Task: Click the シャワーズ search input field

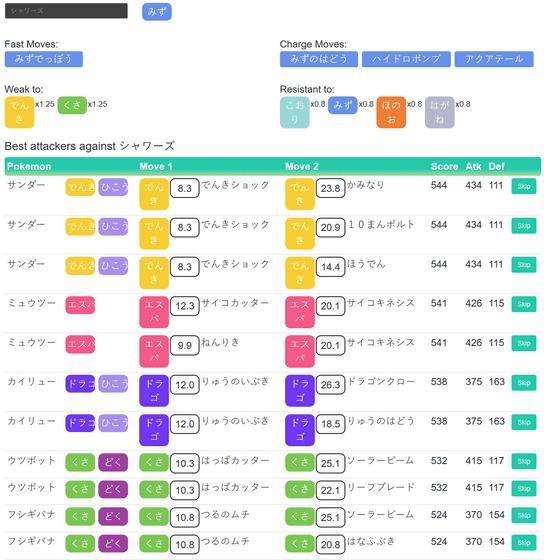Action: click(x=66, y=11)
